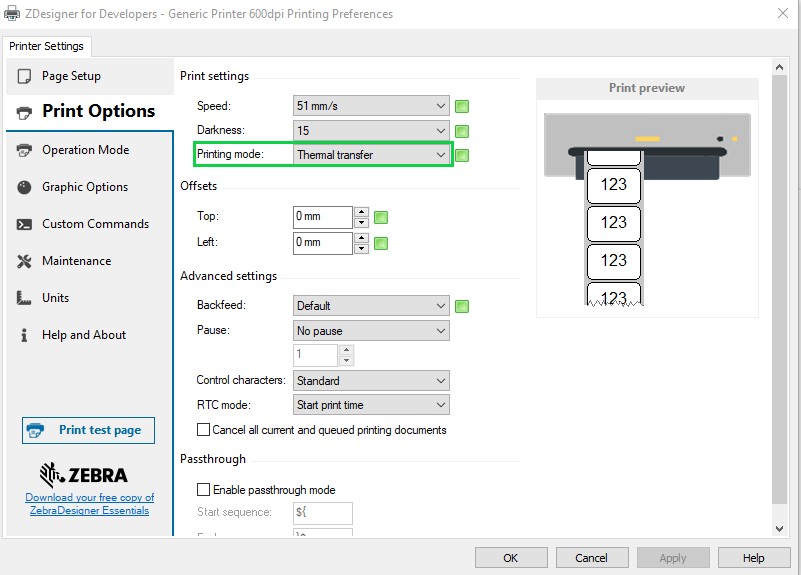Open the Speed dropdown

[x=371, y=106]
